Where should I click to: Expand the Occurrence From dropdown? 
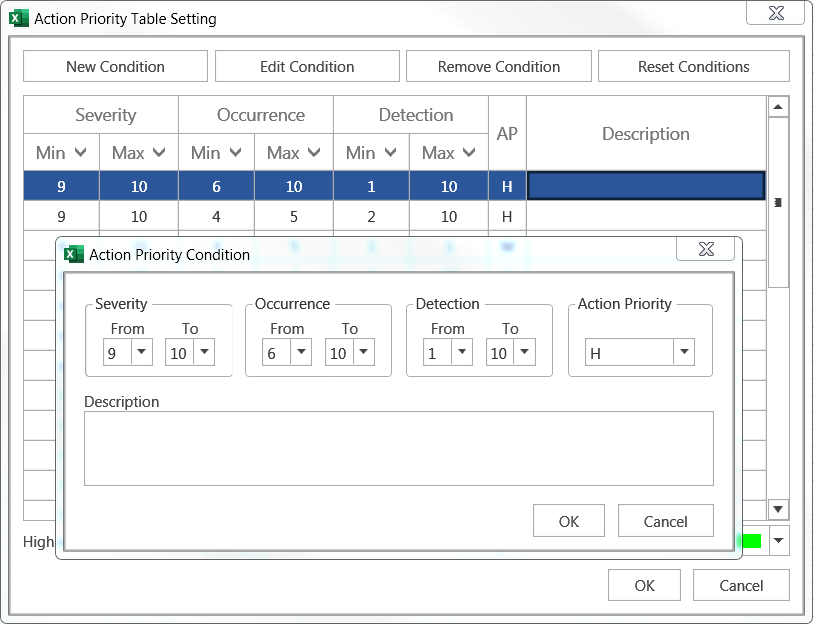pos(301,352)
